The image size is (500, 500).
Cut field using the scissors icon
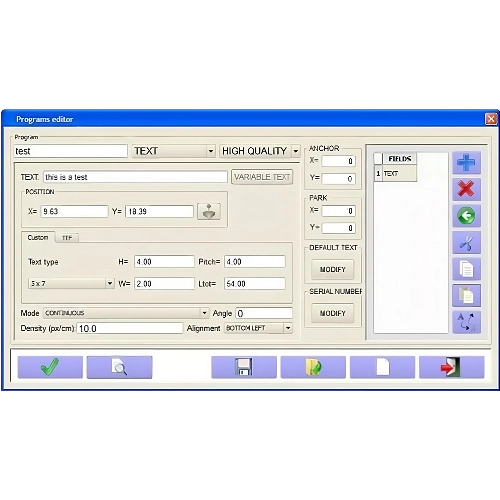[466, 243]
